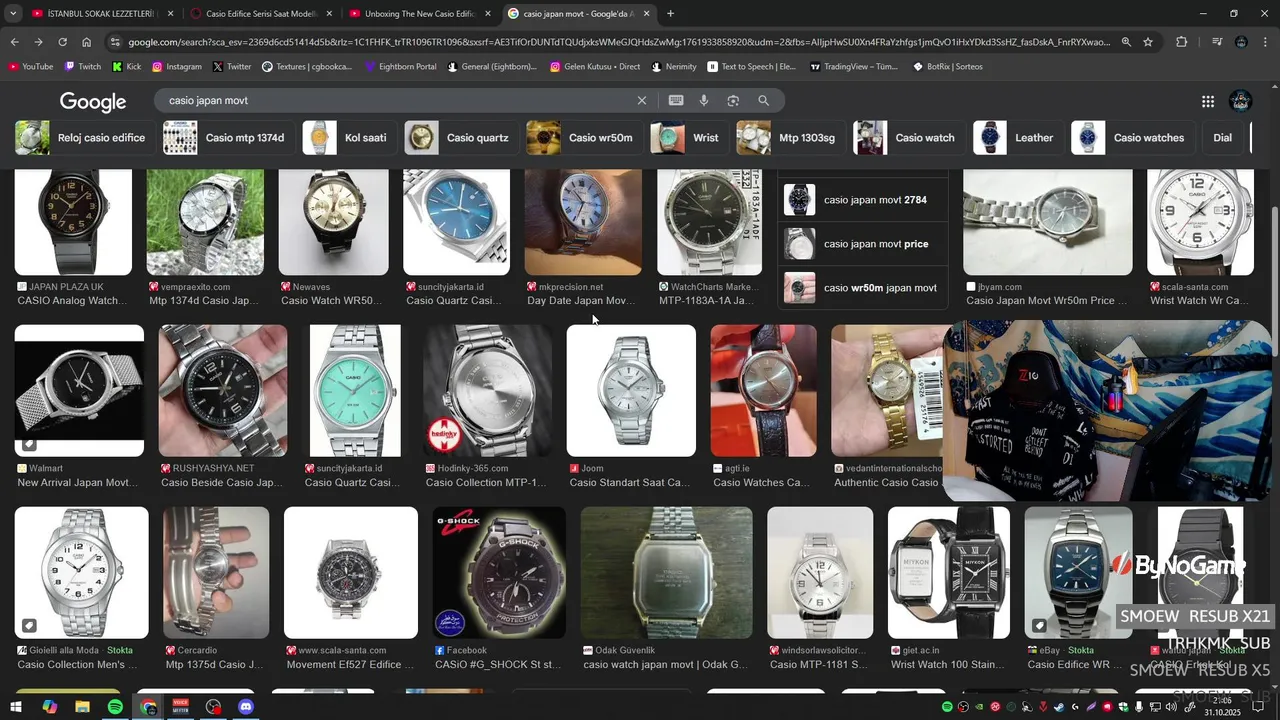
Task: Choose related search casio wr50m japan movt
Action: click(x=863, y=288)
